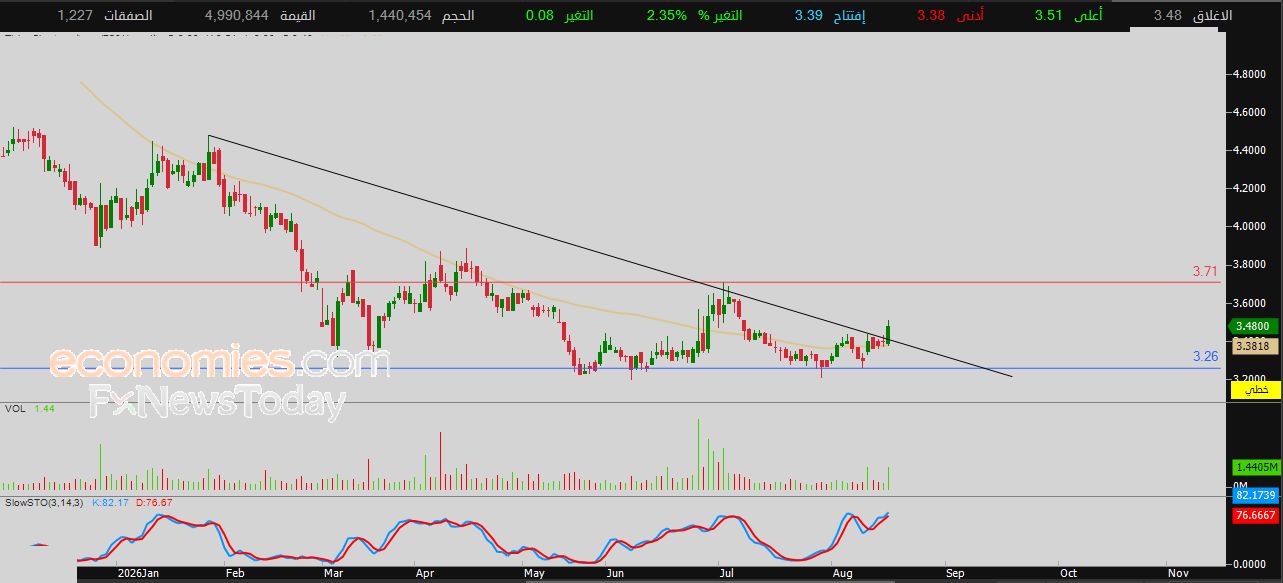Click the volume figure 1,440,454
Screen dimensions: 1283x583
[x=401, y=15]
